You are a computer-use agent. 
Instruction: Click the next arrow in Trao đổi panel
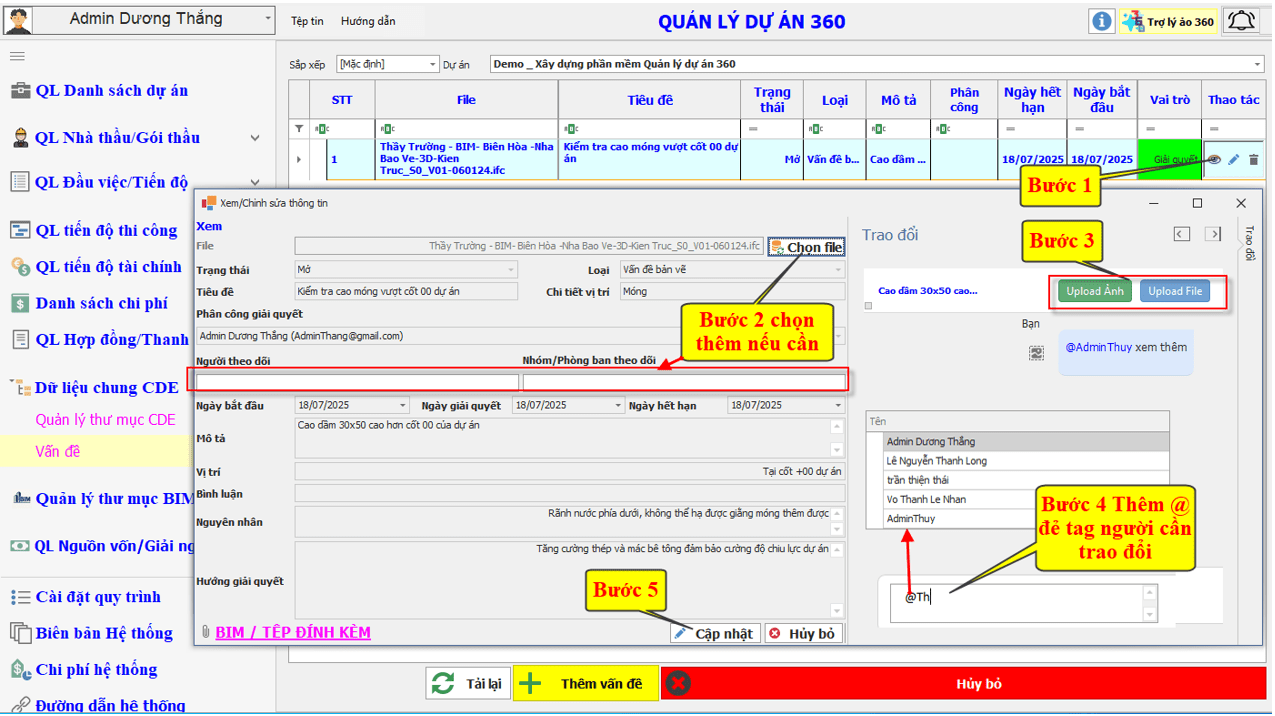point(1213,234)
